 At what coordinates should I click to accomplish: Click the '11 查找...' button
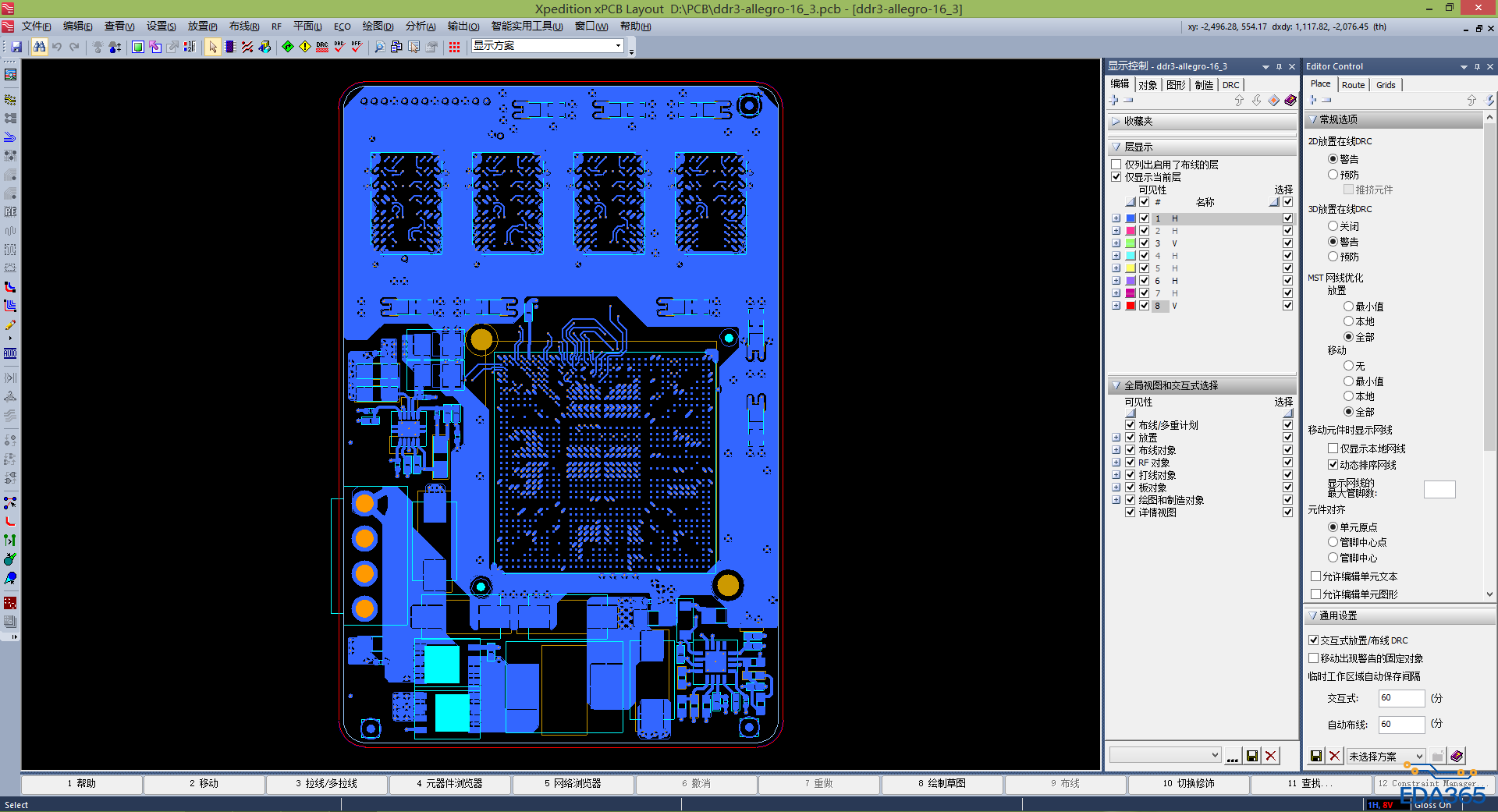point(1311,784)
